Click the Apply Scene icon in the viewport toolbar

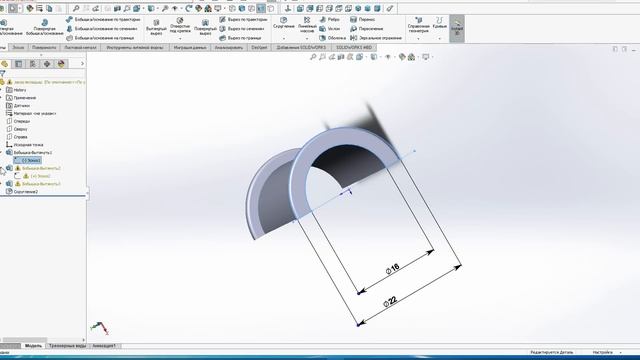click(411, 57)
